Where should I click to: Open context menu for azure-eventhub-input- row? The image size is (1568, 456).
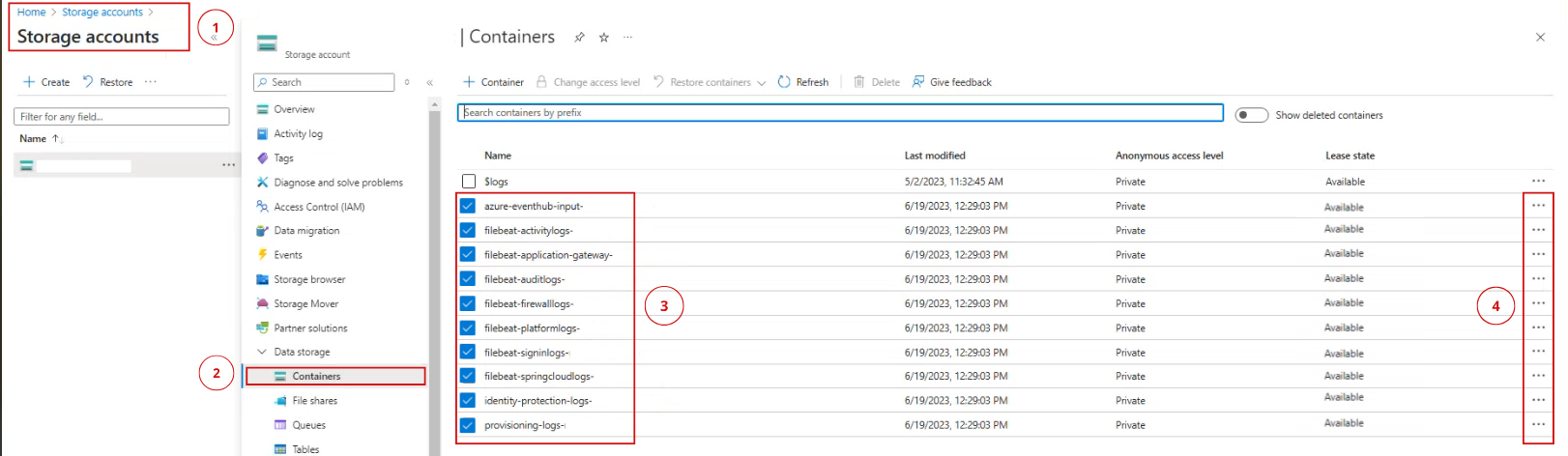(1538, 205)
